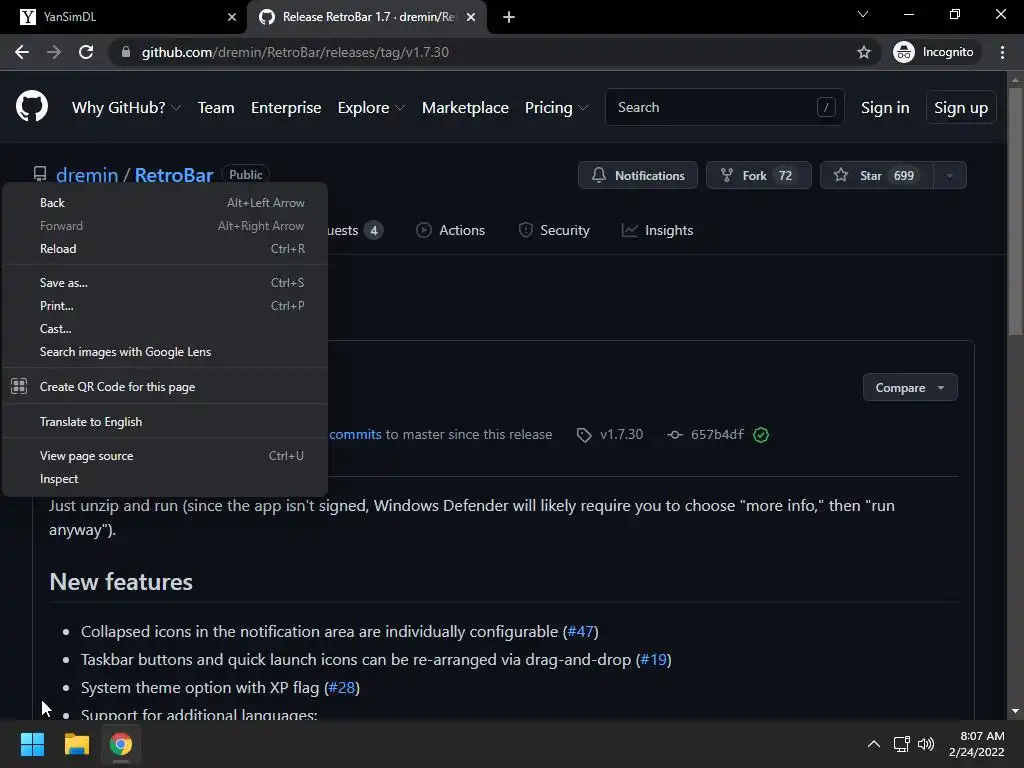
Task: Click the tag icon near v1.7.30
Action: (x=584, y=435)
